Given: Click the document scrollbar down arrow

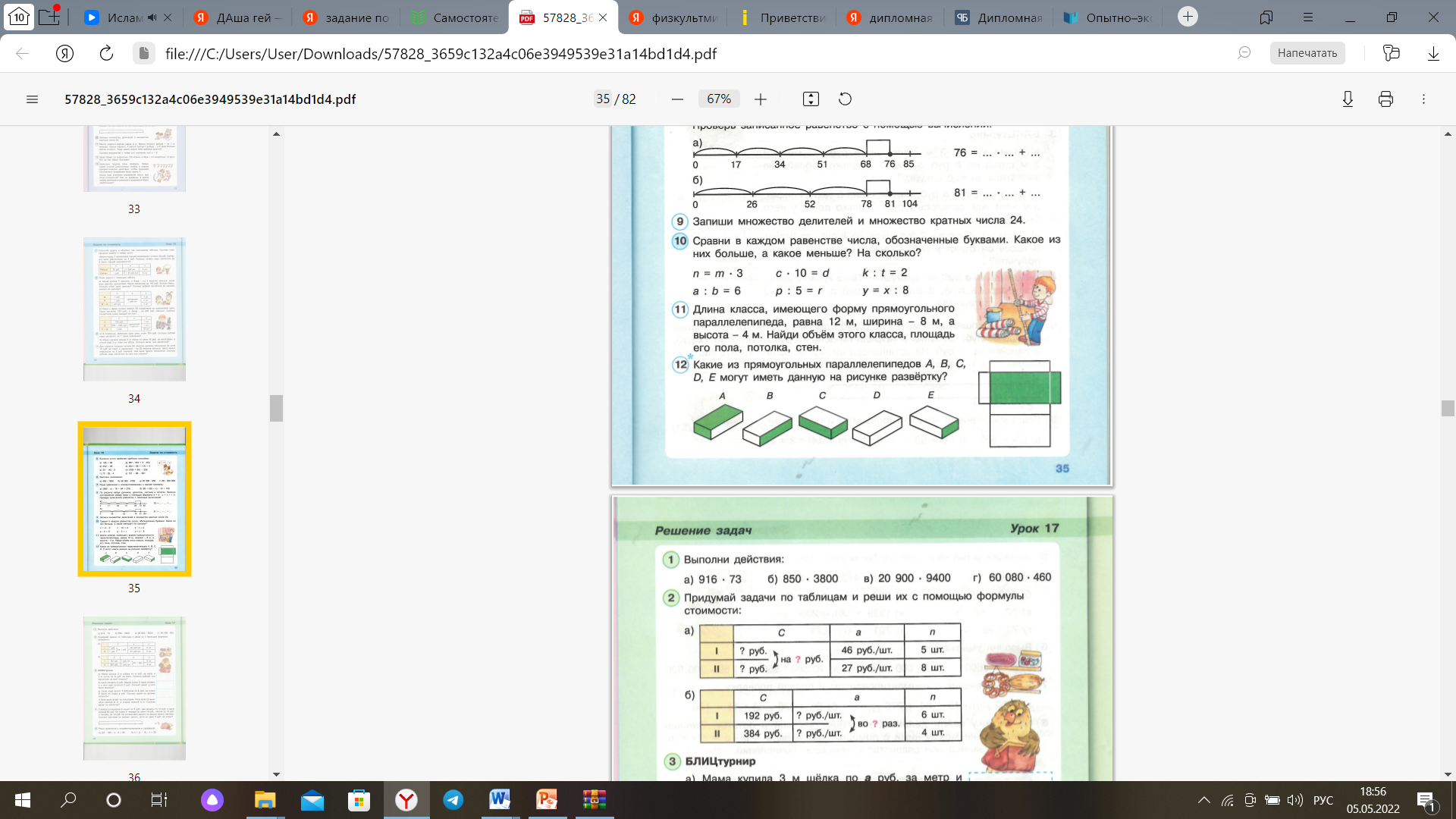Looking at the screenshot, I should (1448, 774).
